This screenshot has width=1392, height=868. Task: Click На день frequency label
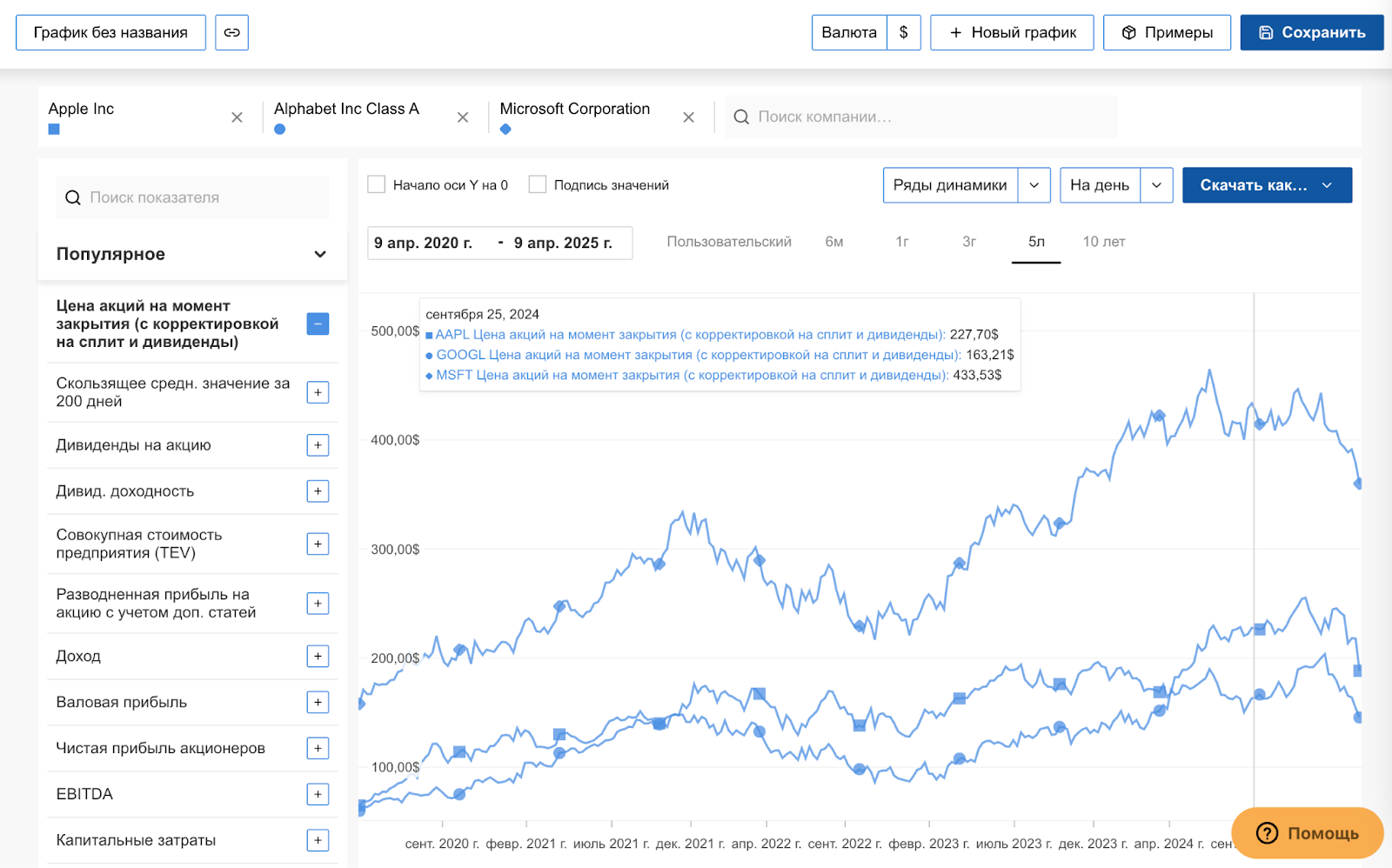(1100, 185)
